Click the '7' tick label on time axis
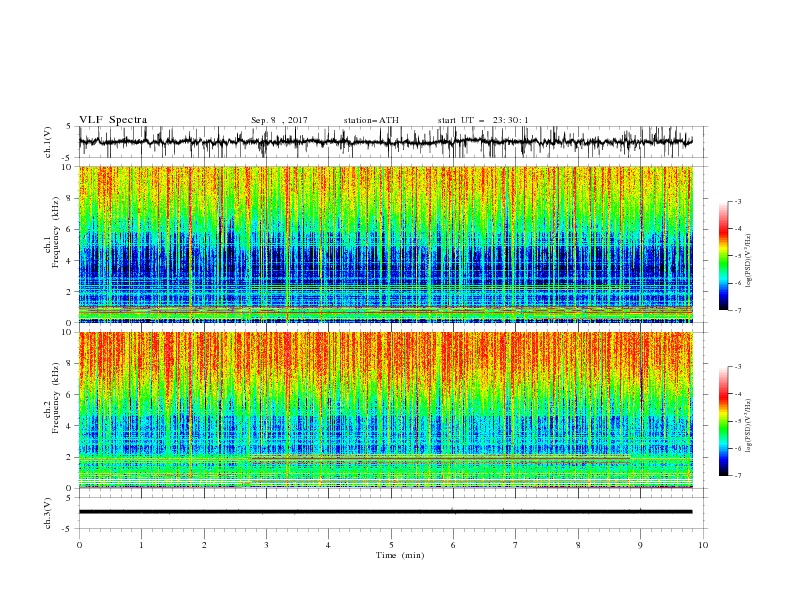 (516, 545)
